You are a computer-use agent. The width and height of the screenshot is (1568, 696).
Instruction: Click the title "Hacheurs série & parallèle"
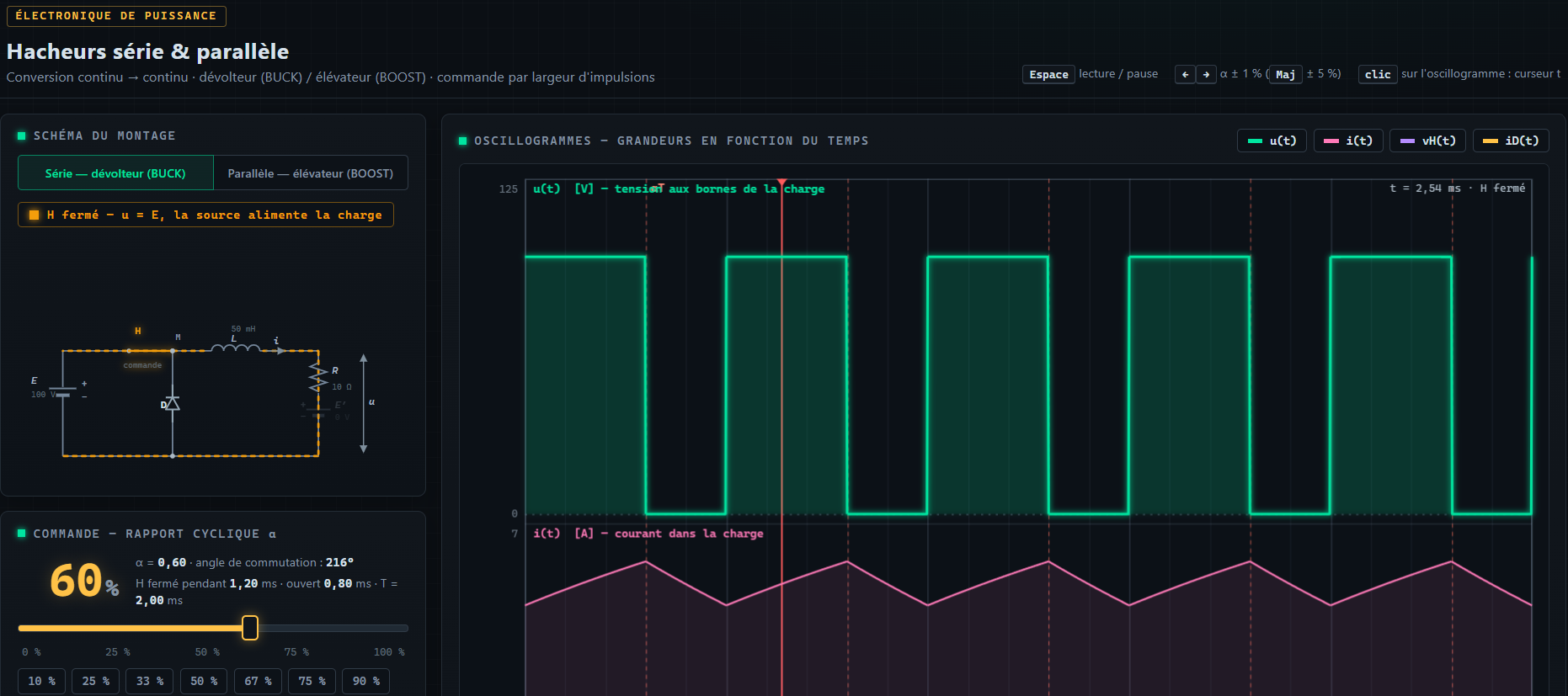147,51
